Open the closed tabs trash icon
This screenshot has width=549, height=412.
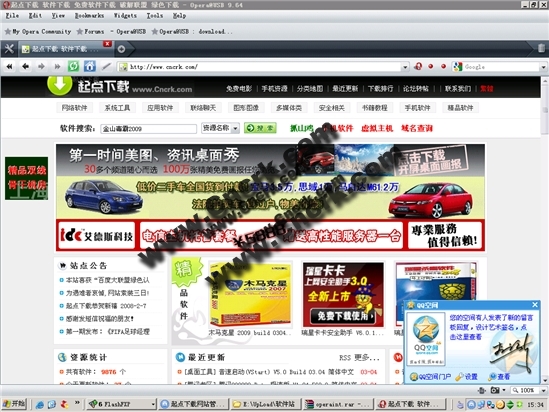(x=541, y=48)
